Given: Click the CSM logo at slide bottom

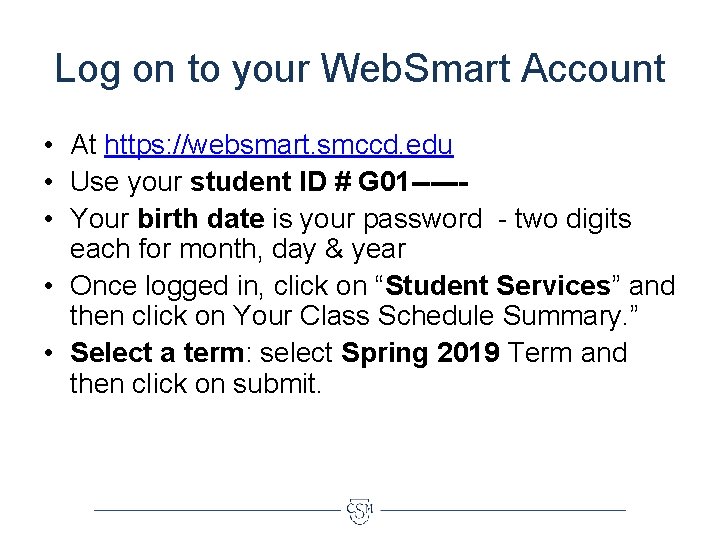Looking at the screenshot, I should pos(359,511).
